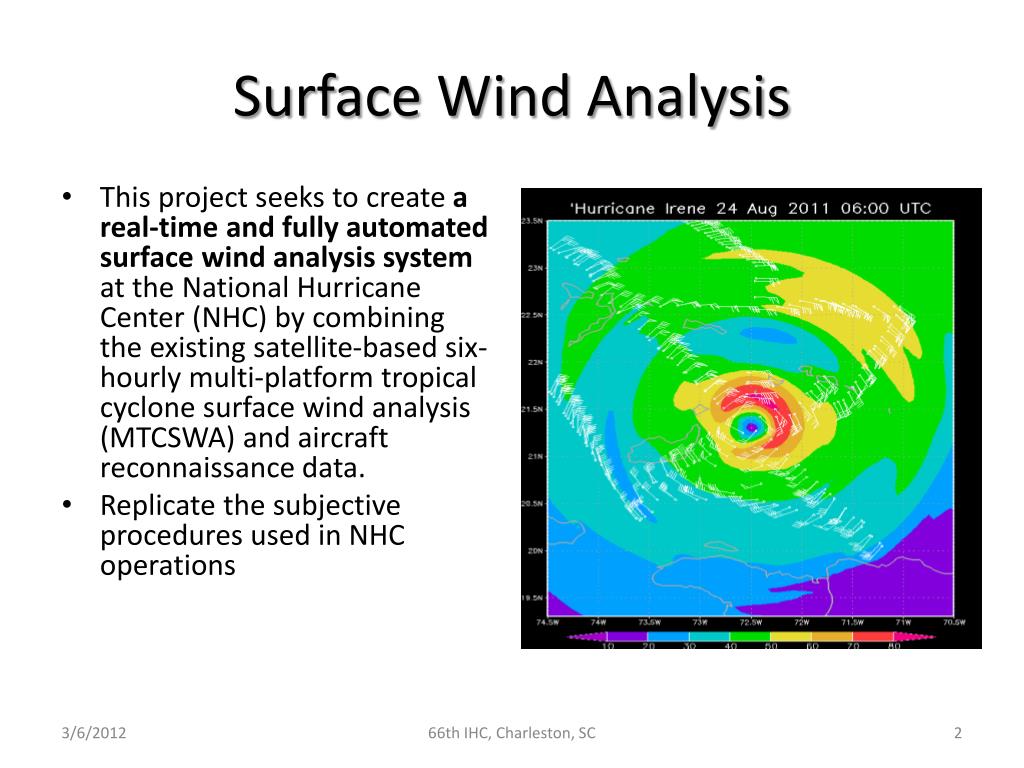1024x768 pixels.
Task: Click the words "reconnaissance data."
Action: pos(232,468)
